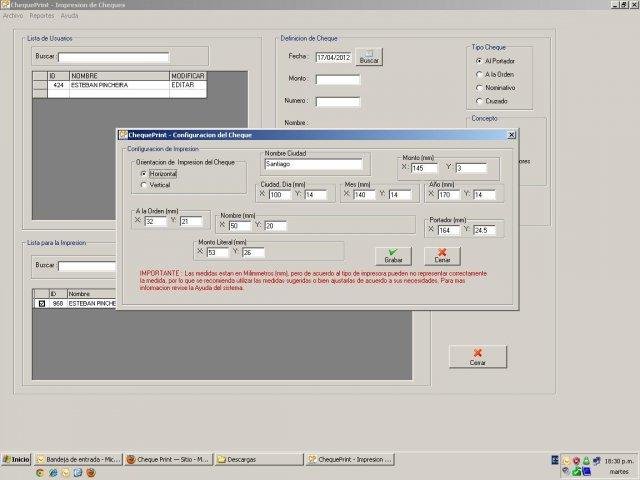This screenshot has width=640, height=480.
Task: Click the system clock showing 18:30 p.m.
Action: [619, 461]
